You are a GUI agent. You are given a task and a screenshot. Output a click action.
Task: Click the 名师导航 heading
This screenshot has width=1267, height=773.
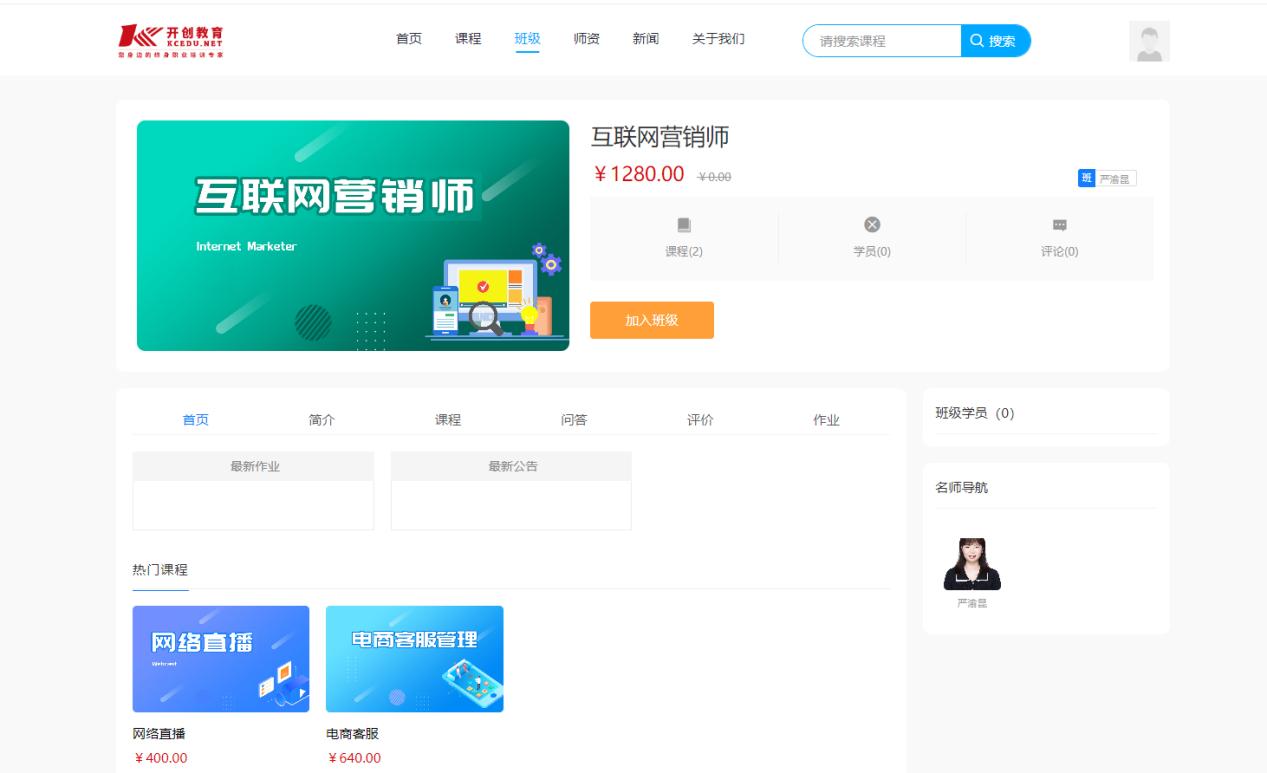pyautogui.click(x=962, y=488)
